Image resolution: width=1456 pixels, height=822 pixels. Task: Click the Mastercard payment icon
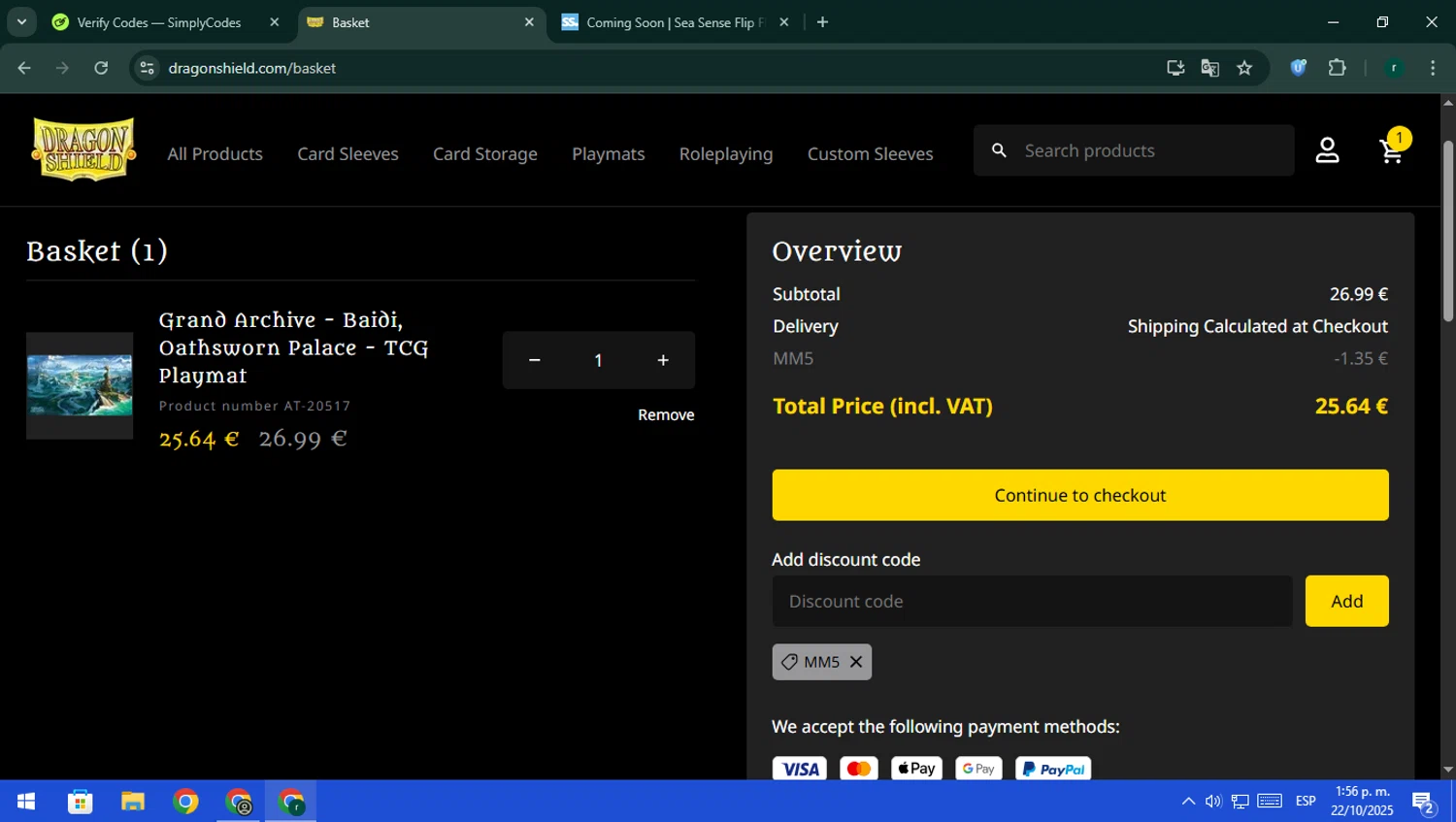point(859,769)
